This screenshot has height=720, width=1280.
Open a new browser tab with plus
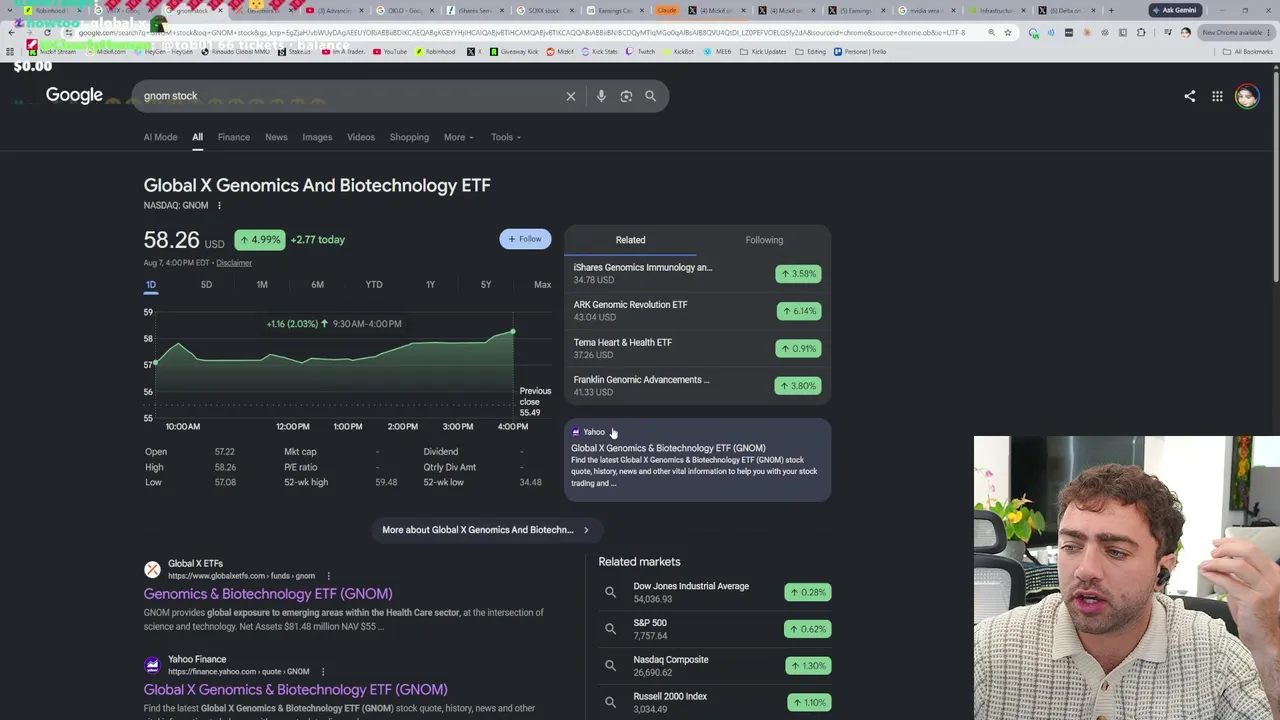point(1110,11)
